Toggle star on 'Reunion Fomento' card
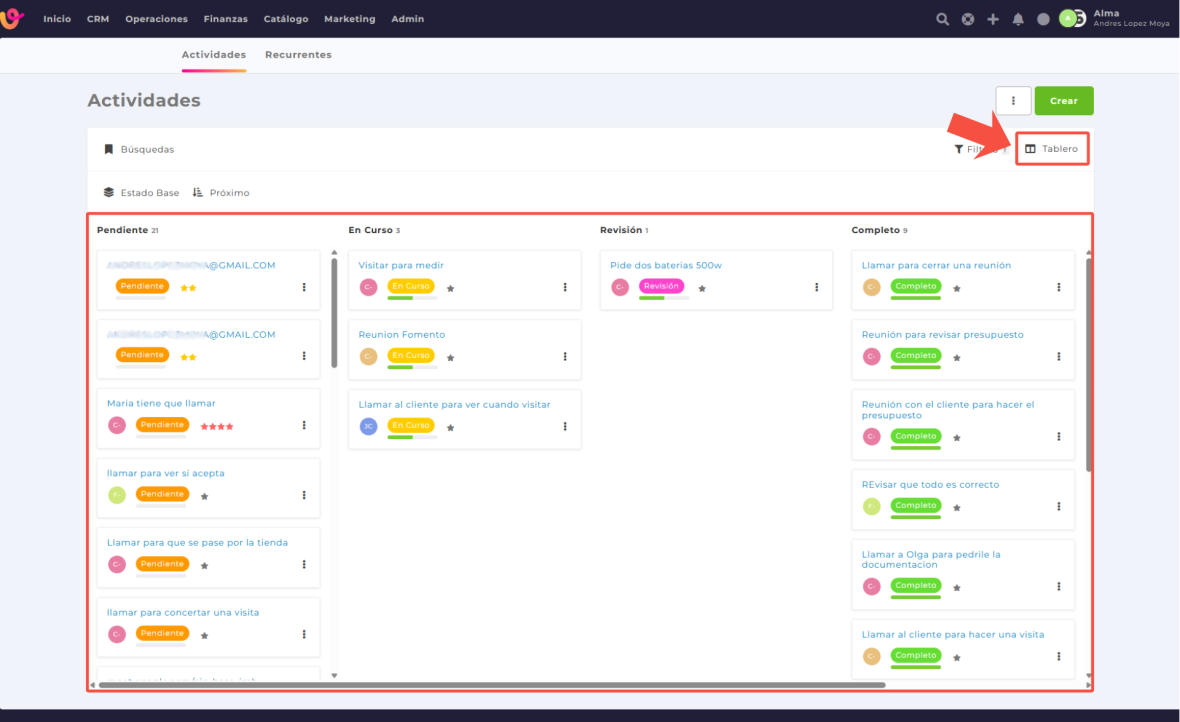The image size is (1180, 722). coord(451,357)
